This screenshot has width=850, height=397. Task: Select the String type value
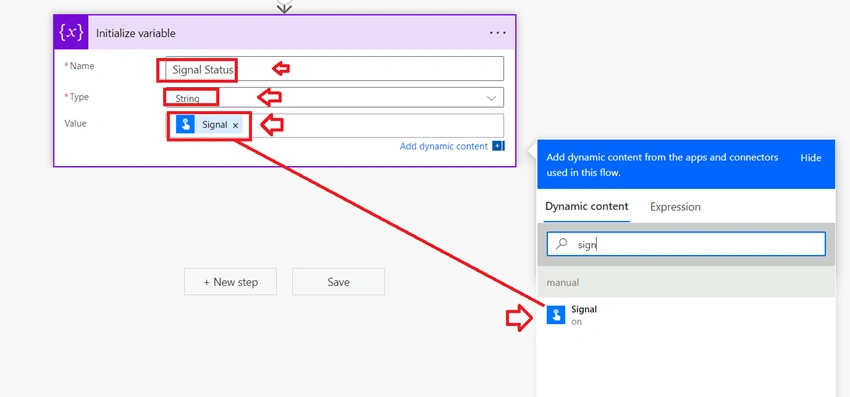187,99
